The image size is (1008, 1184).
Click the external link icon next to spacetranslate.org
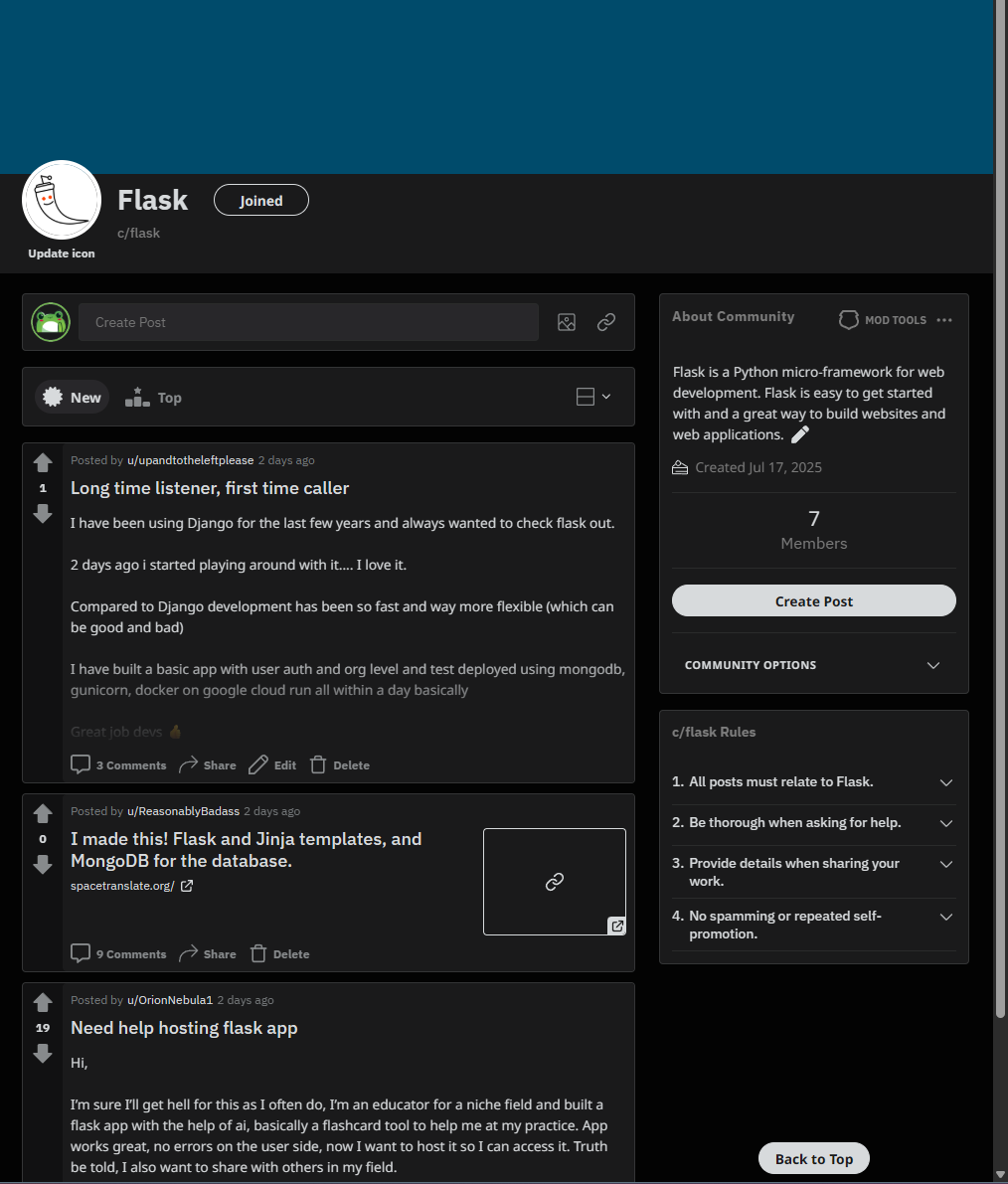click(x=187, y=886)
